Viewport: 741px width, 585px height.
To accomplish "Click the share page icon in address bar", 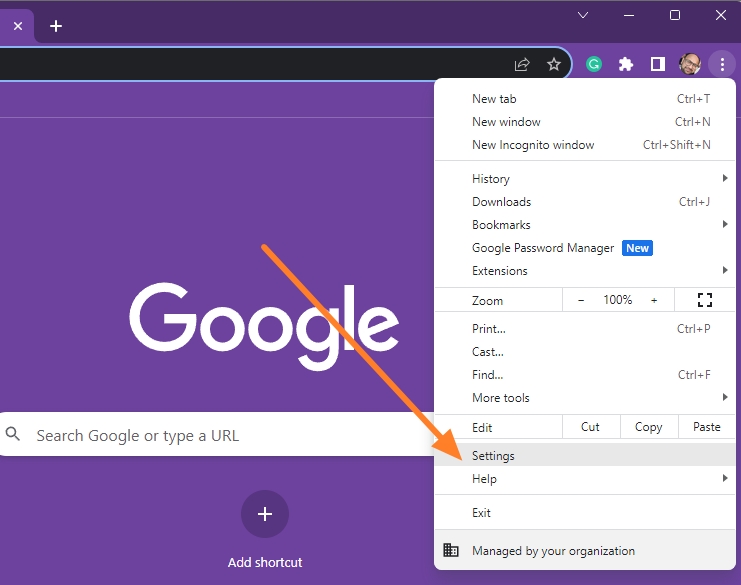I will pos(522,64).
